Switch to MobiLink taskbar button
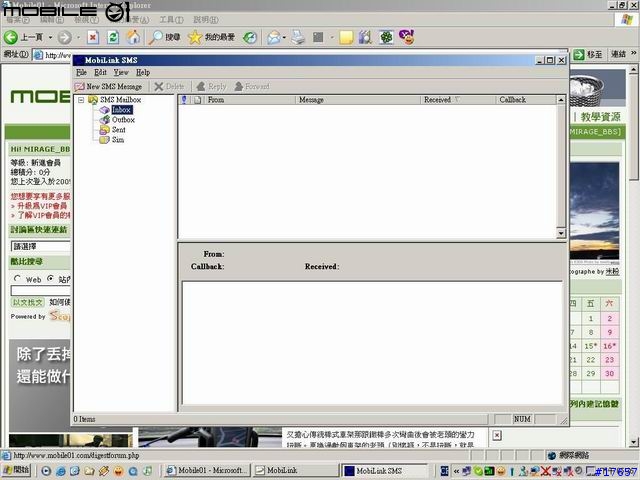640x480 pixels. 294,471
